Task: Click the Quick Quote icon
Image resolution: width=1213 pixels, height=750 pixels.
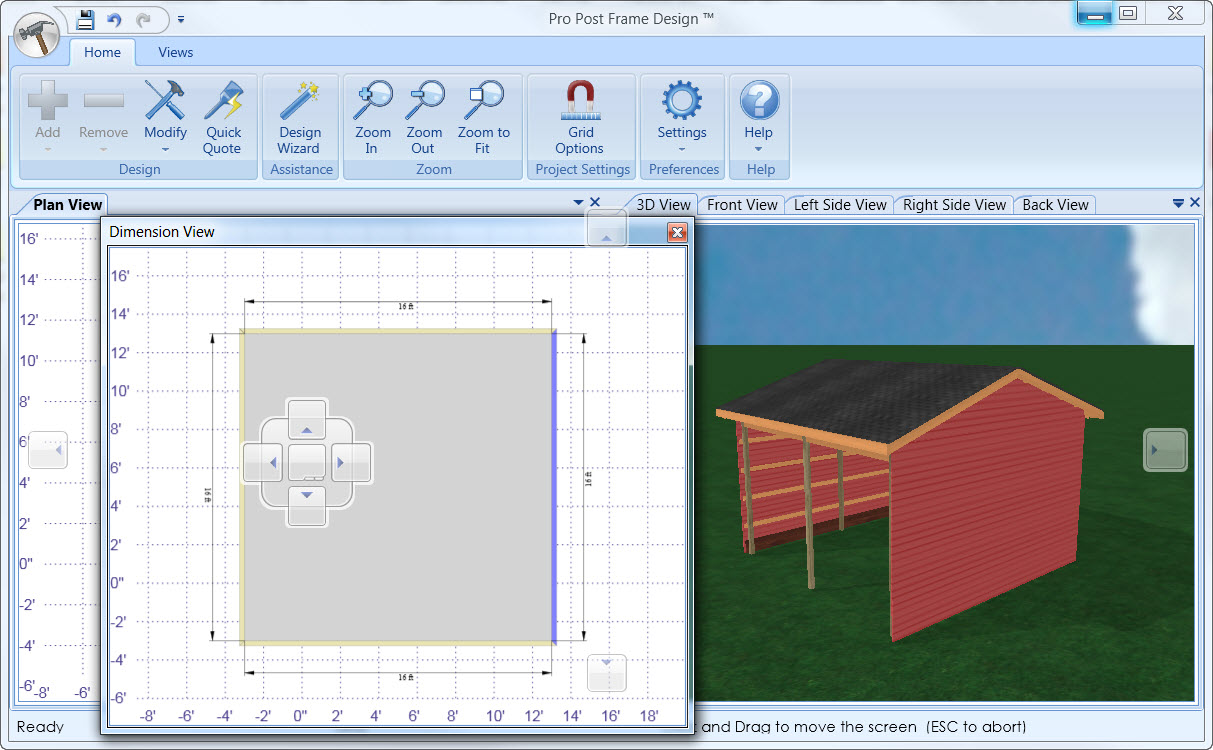Action: [223, 117]
